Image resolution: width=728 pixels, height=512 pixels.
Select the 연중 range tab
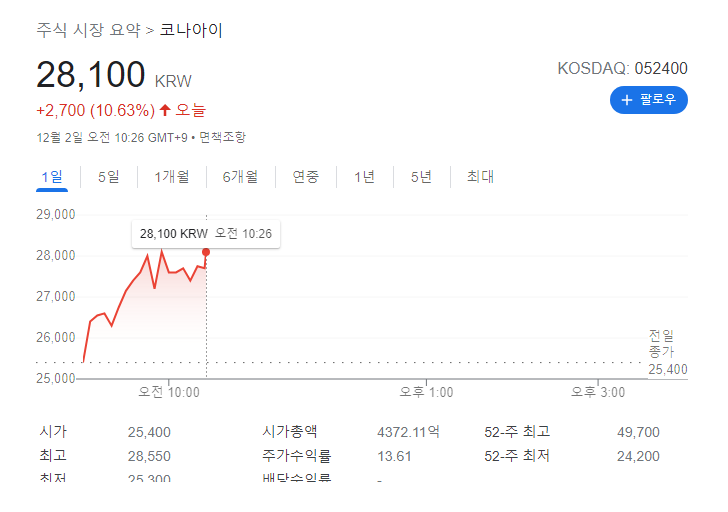pos(306,177)
